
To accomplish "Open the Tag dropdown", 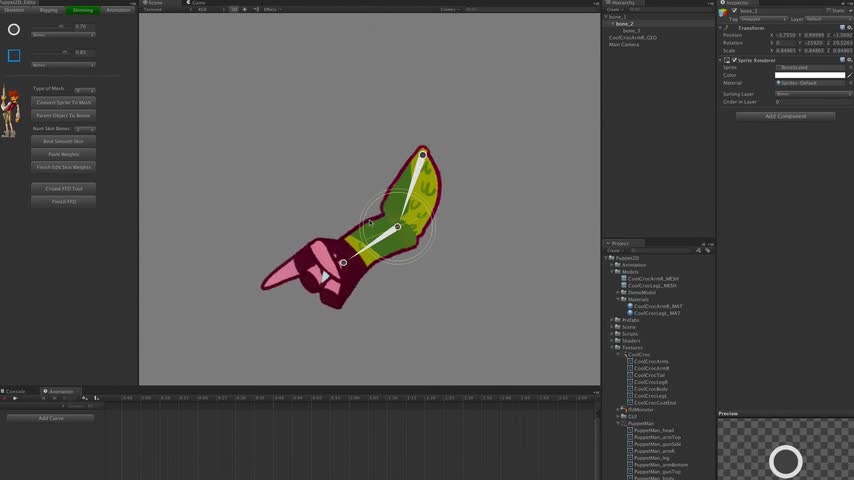I will point(764,19).
